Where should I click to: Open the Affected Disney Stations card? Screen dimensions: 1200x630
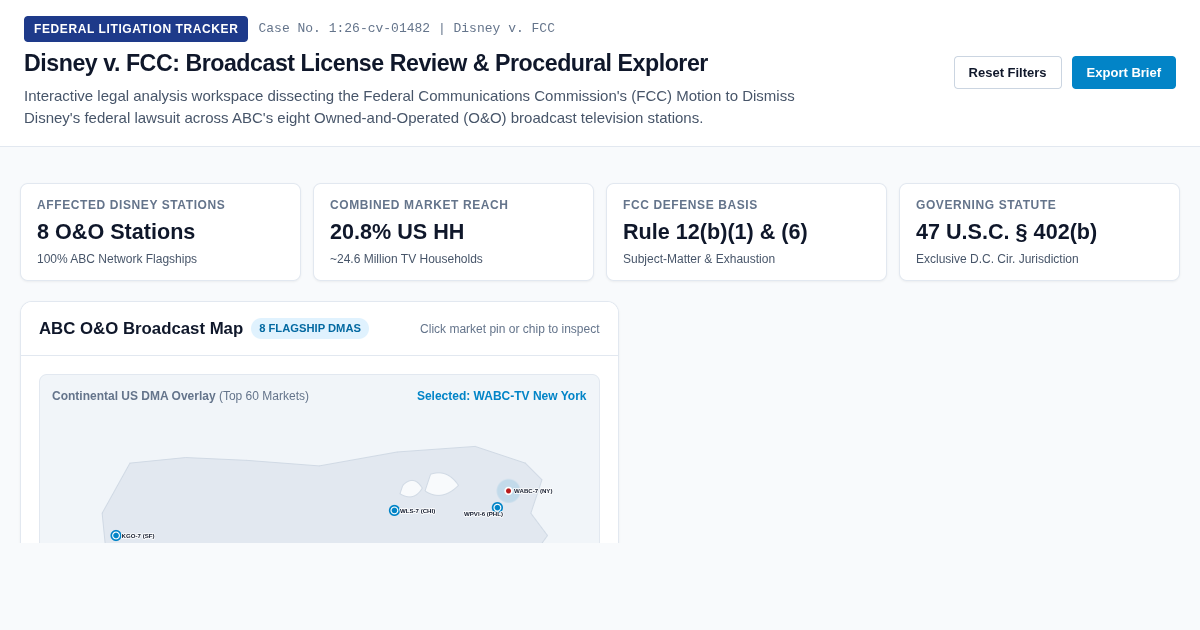tap(160, 232)
